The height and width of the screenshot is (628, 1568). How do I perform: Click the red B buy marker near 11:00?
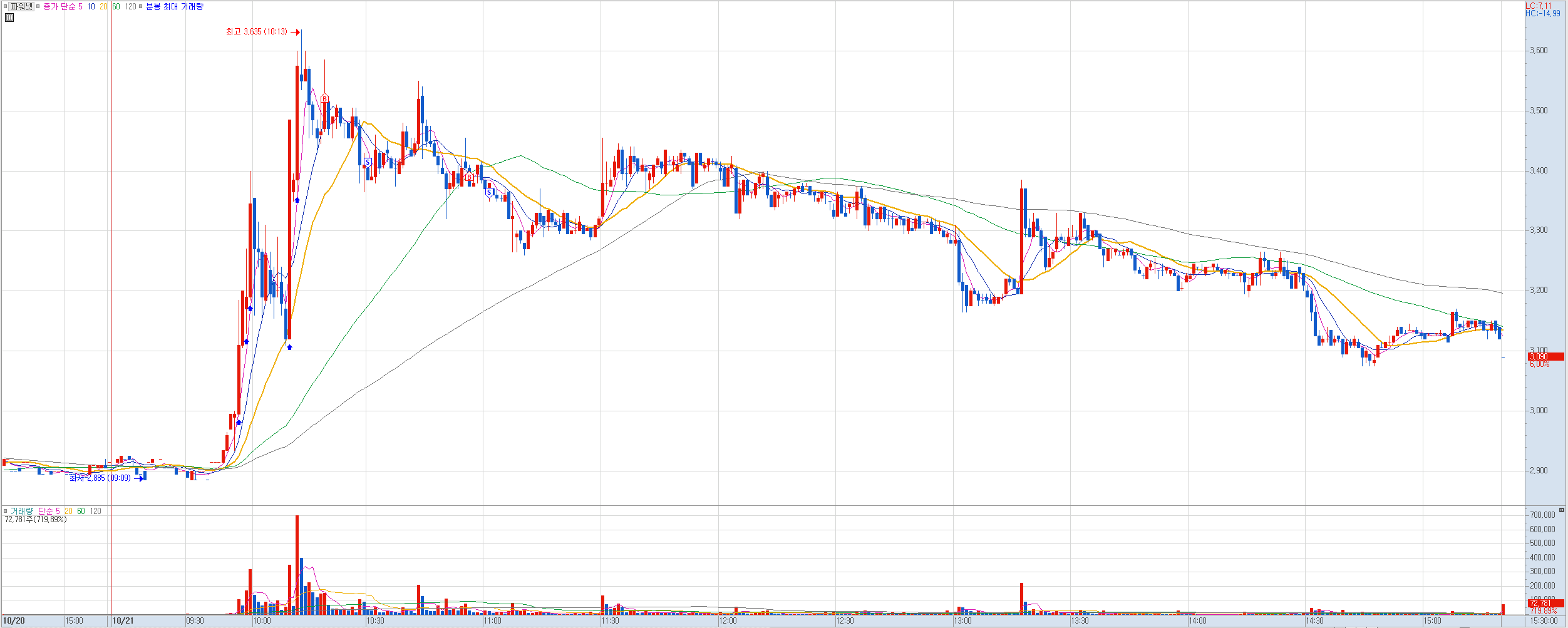(469, 177)
